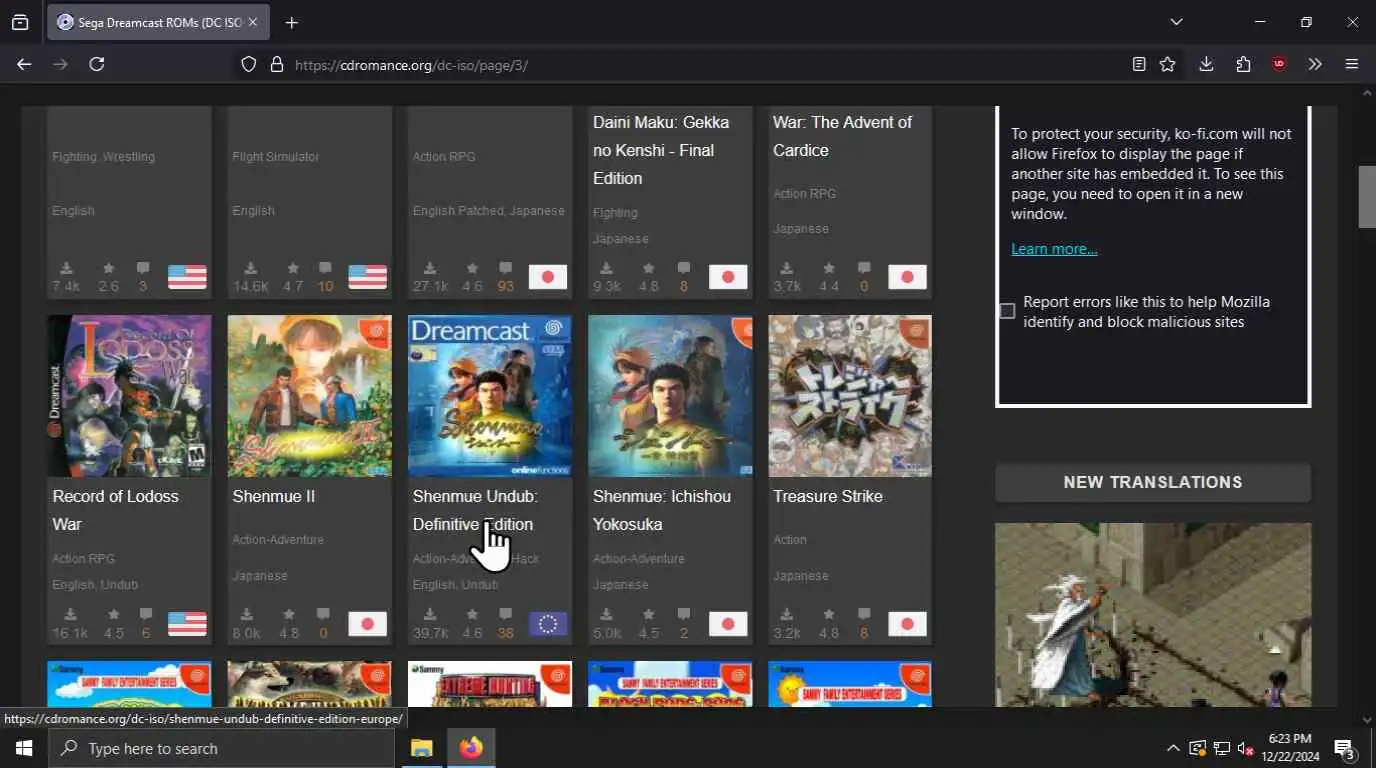This screenshot has height=768, width=1376.
Task: Open Shenmue Undub cover thumbnail
Action: coord(490,396)
